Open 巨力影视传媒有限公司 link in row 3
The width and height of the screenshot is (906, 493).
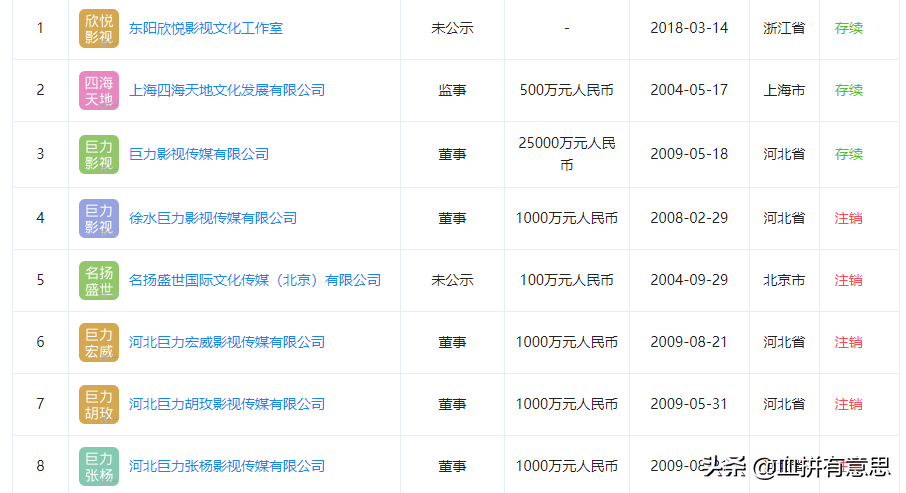199,154
